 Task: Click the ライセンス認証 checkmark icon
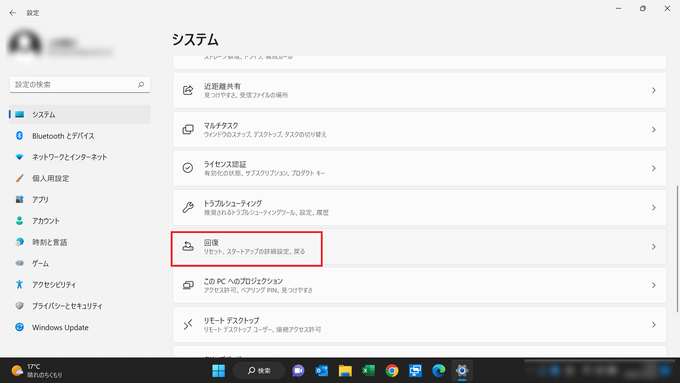point(188,168)
